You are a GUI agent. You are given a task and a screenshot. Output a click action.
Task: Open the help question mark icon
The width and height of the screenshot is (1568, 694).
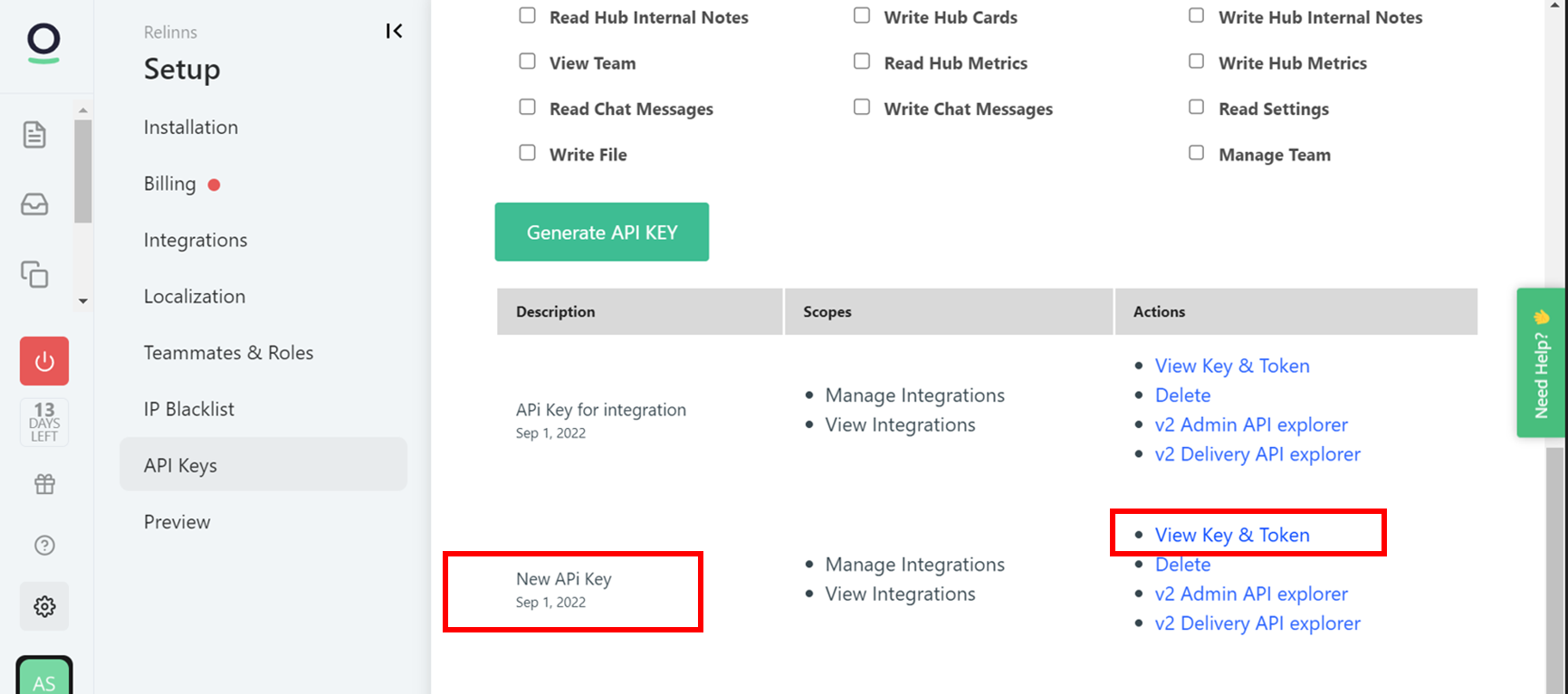tap(44, 546)
